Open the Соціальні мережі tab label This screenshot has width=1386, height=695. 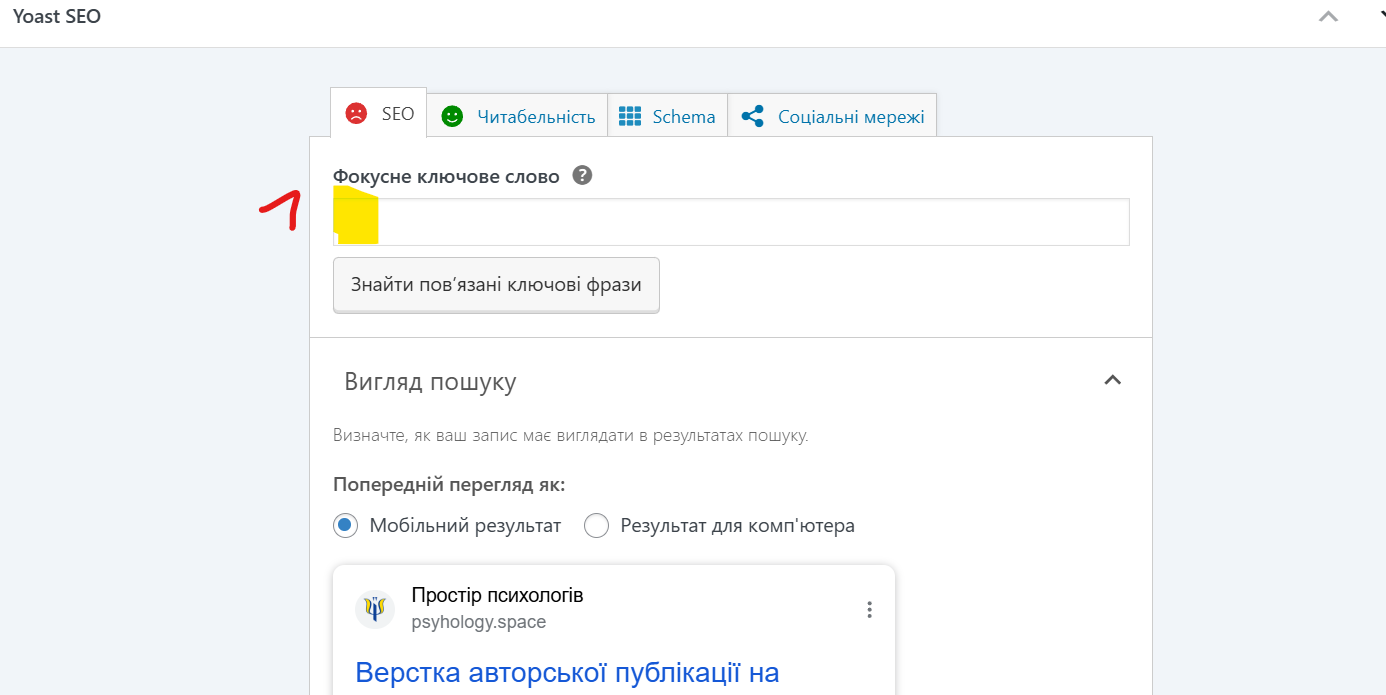tap(851, 117)
